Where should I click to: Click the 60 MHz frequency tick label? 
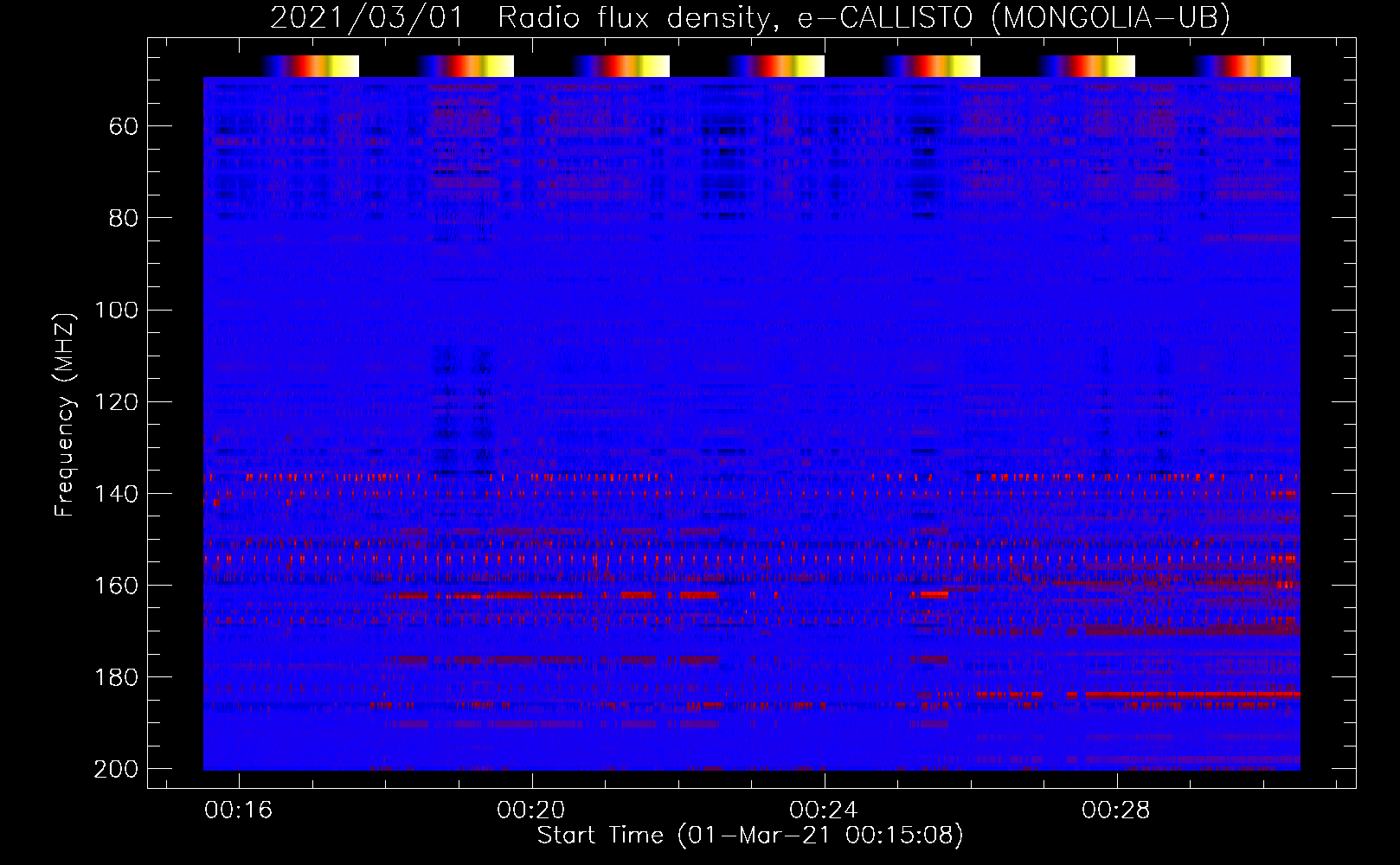[x=124, y=127]
